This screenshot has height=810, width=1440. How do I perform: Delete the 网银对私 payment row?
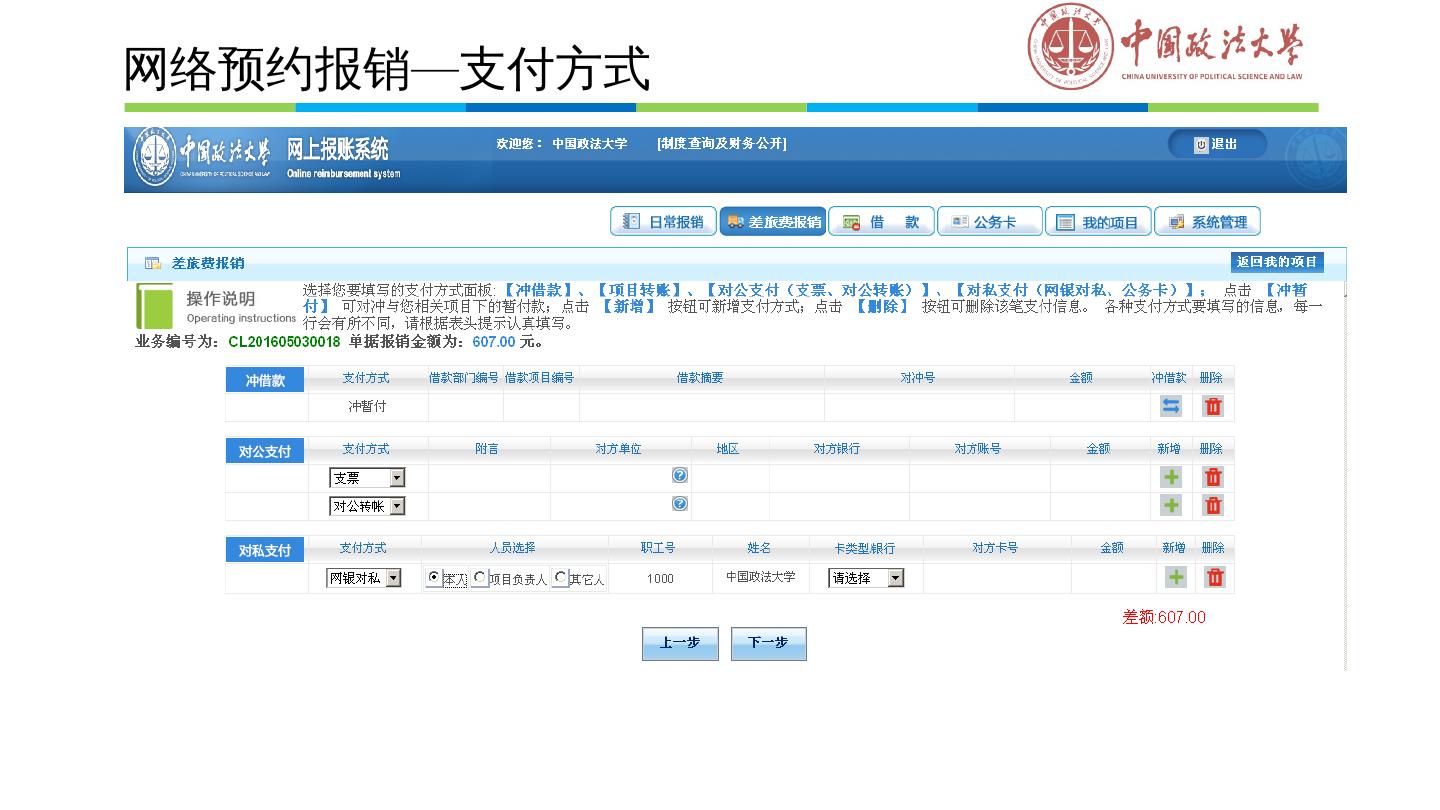point(1215,577)
